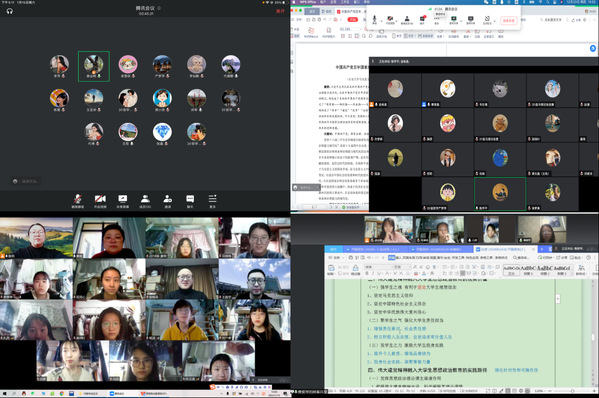The height and width of the screenshot is (398, 599).
Task: Click the invite icon in the dark meeting toolbar
Action: (168, 199)
